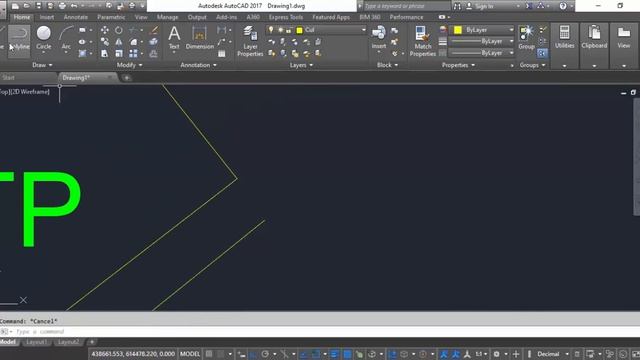
Task: Activate the Trim tool
Action: (133, 30)
